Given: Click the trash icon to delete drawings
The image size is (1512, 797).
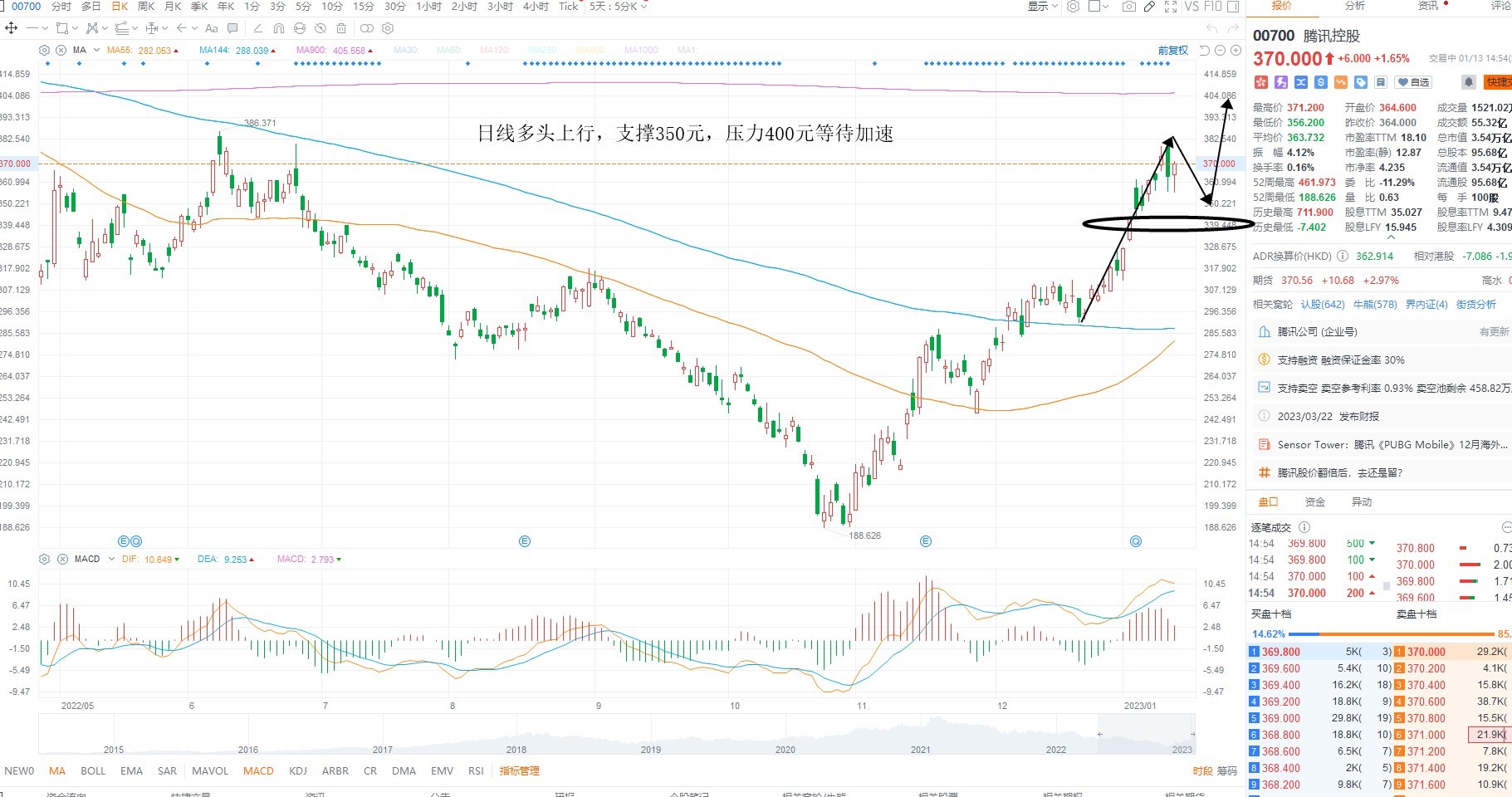Looking at the screenshot, I should tap(341, 28).
